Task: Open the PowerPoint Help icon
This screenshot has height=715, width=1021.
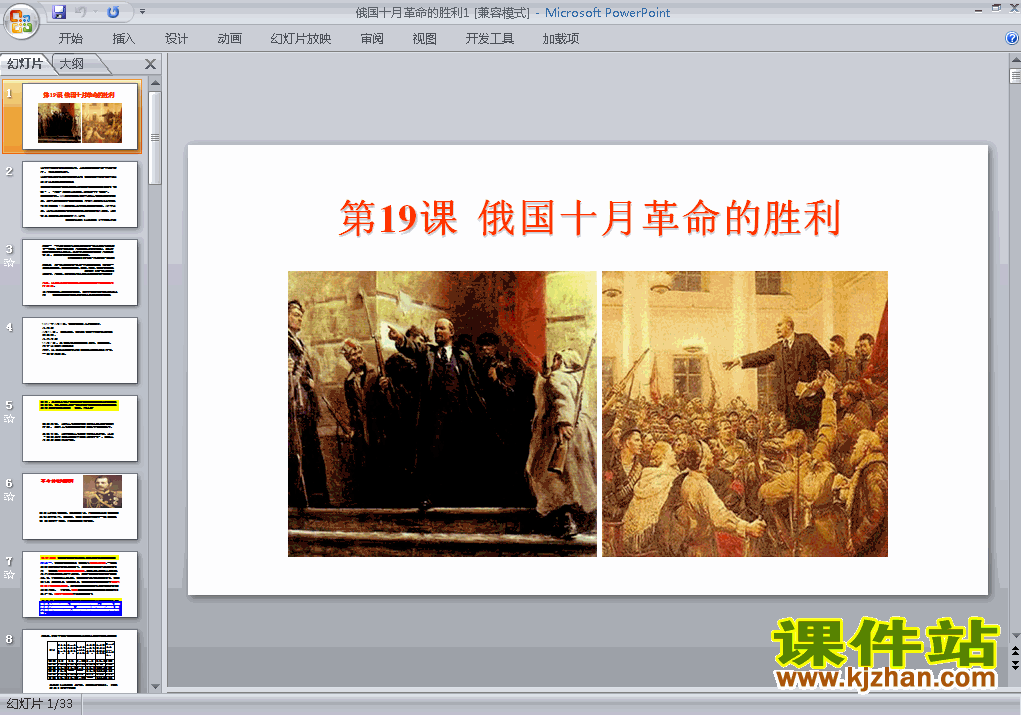Action: coord(1012,38)
